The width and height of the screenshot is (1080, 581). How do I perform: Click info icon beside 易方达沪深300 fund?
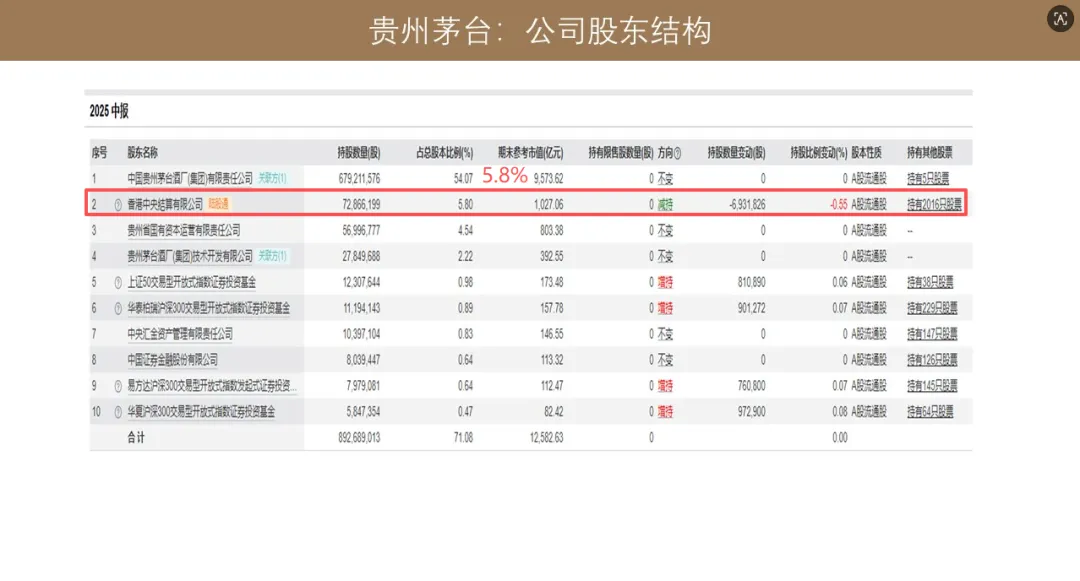pos(118,386)
